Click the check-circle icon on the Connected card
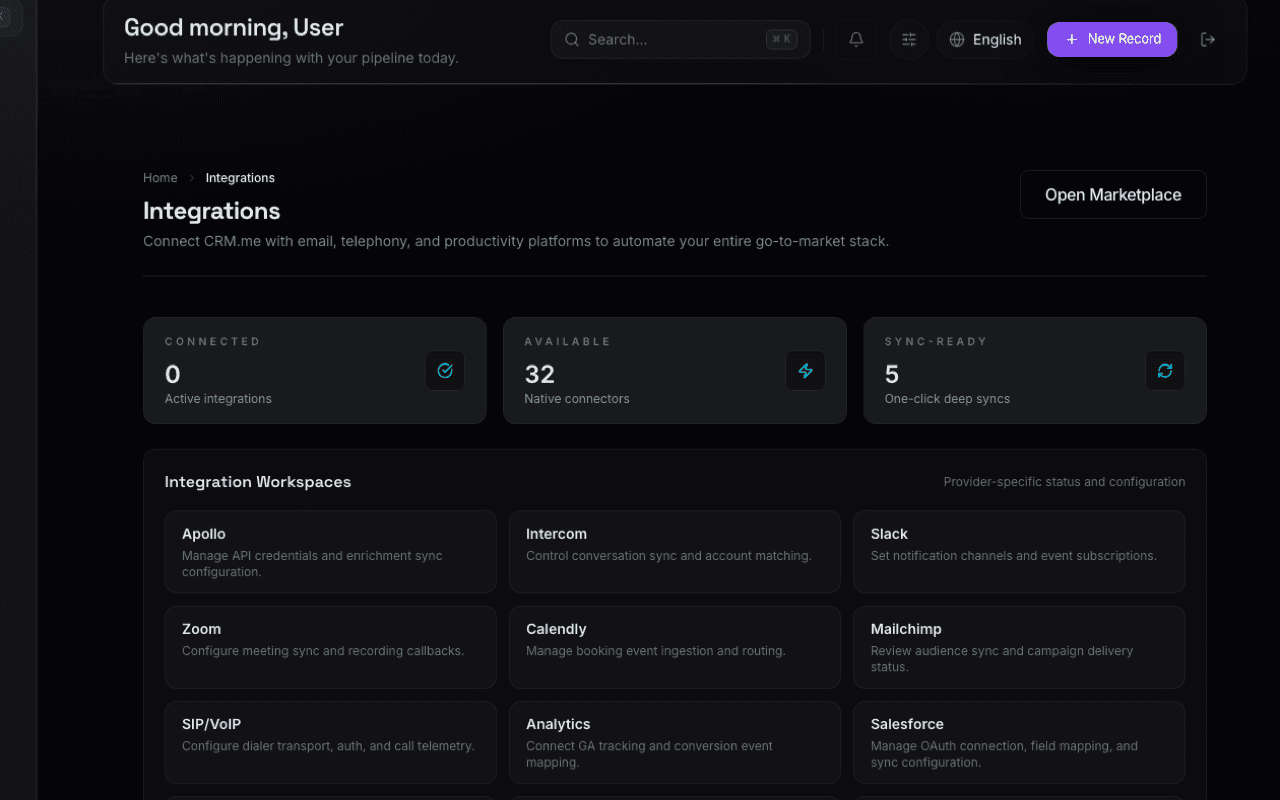This screenshot has height=800, width=1280. 444,370
